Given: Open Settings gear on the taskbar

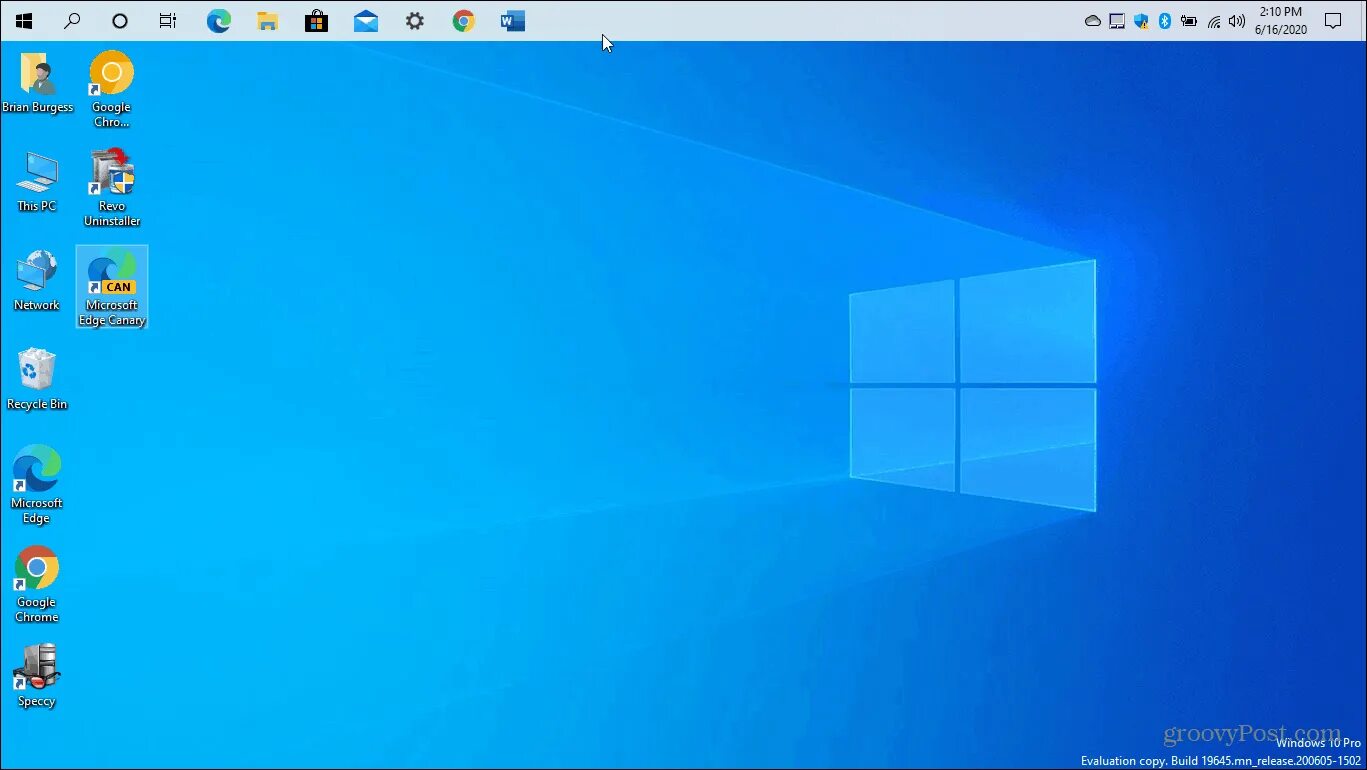Looking at the screenshot, I should [x=414, y=21].
